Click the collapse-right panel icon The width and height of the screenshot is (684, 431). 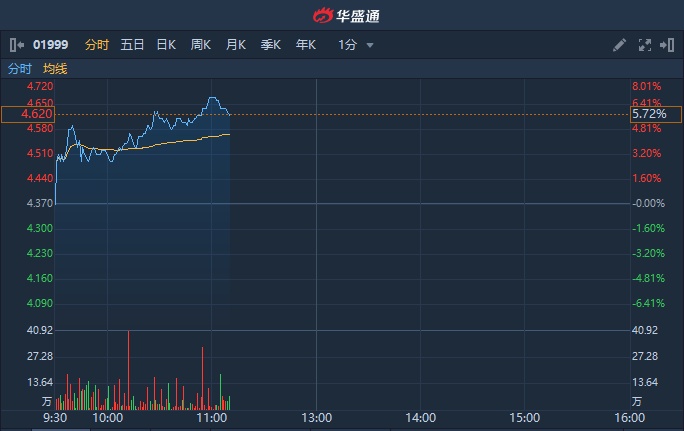pyautogui.click(x=667, y=45)
